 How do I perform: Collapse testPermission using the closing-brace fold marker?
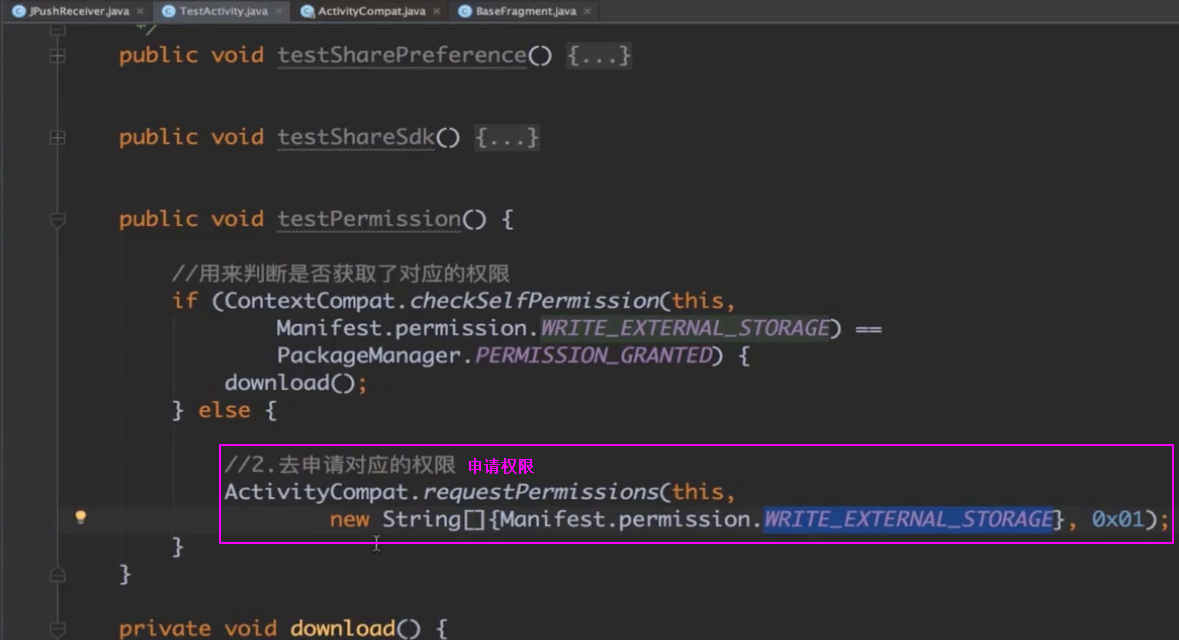click(57, 575)
